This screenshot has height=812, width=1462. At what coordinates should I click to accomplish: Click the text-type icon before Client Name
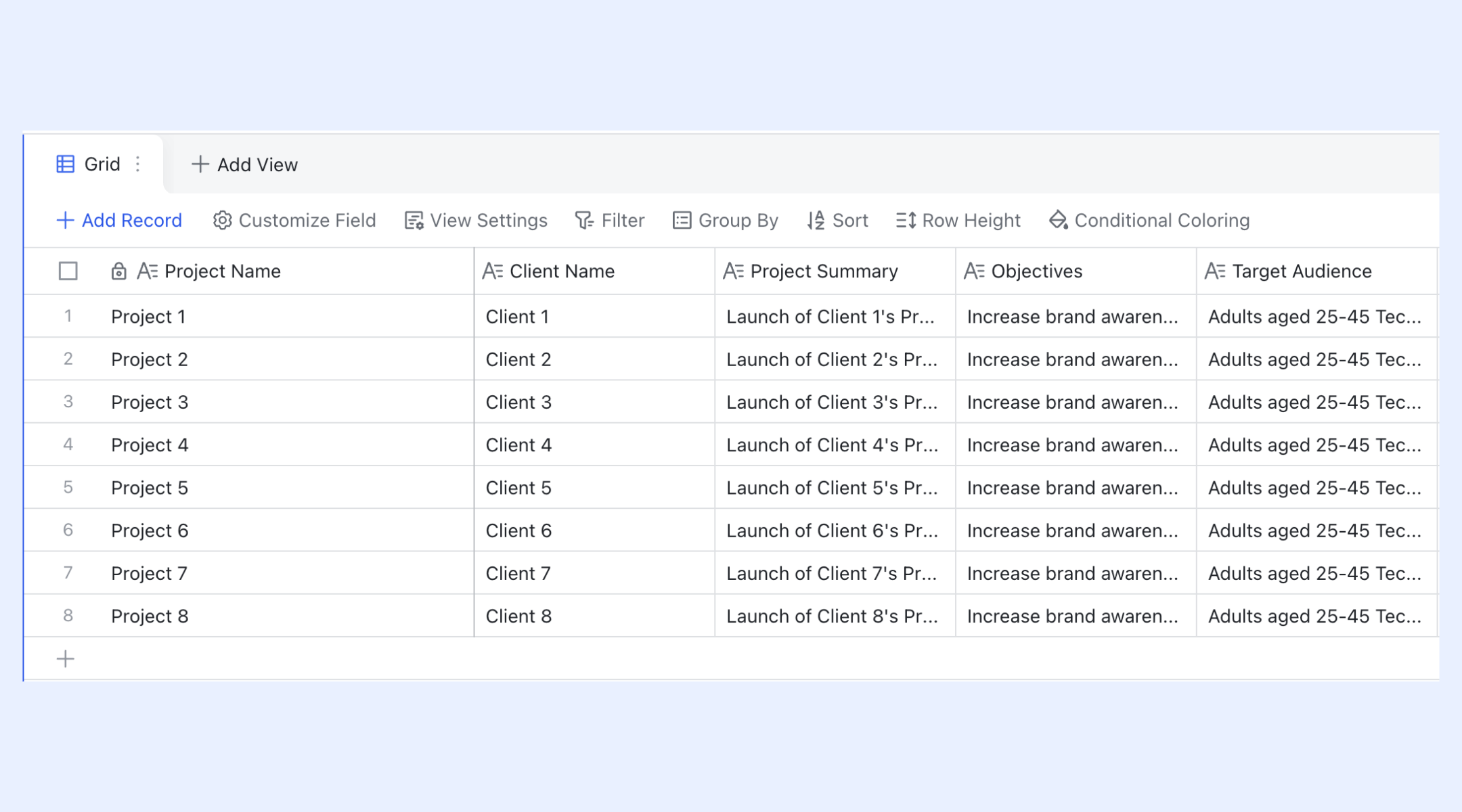coord(493,271)
